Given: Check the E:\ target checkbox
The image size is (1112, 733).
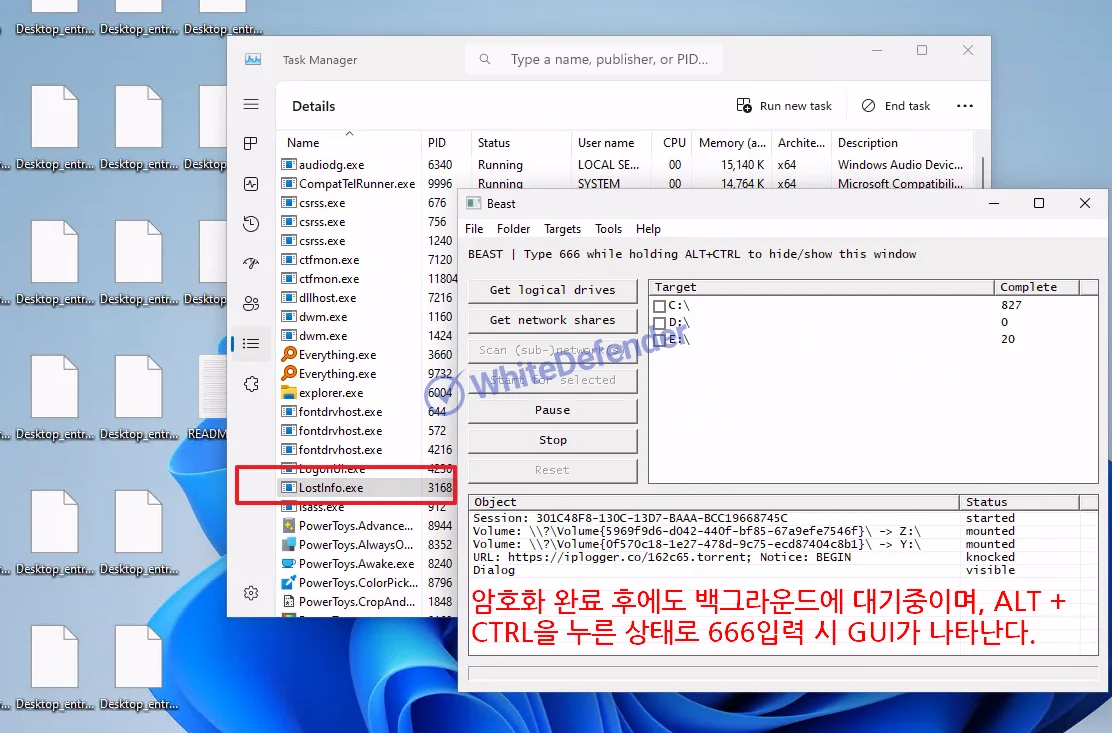Looking at the screenshot, I should 659,340.
